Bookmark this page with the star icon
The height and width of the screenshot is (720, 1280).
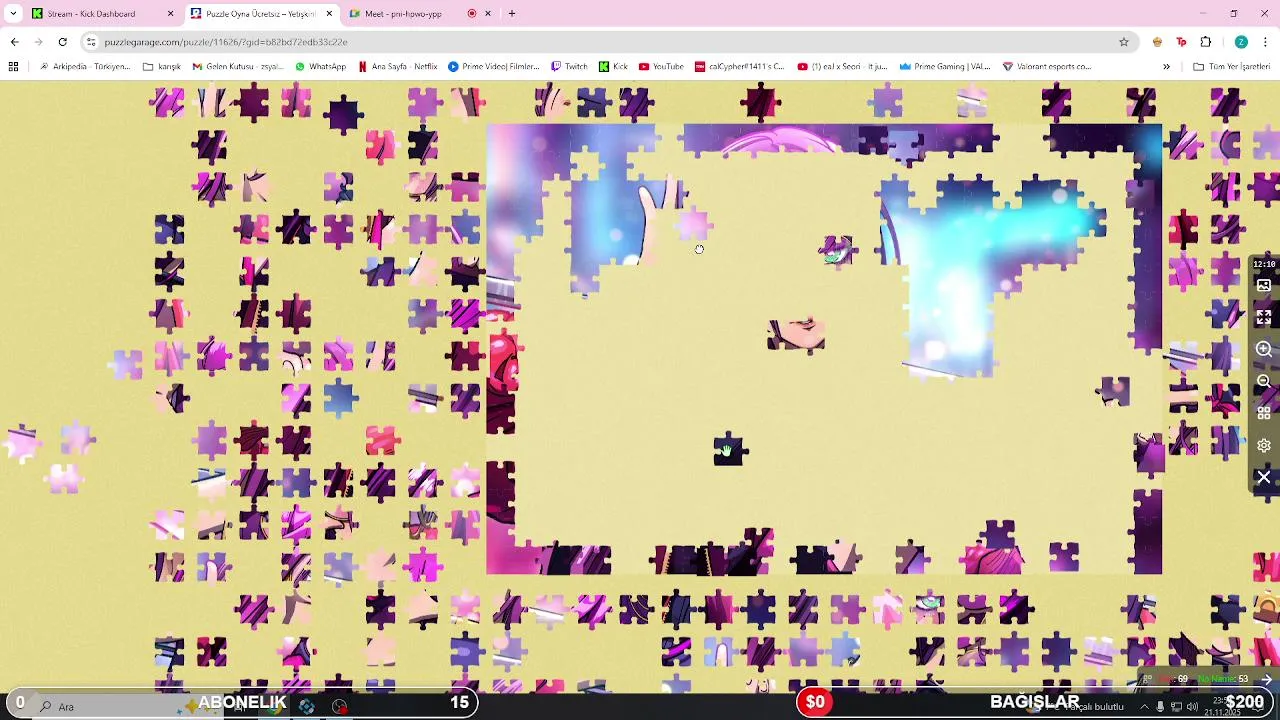coord(1124,42)
